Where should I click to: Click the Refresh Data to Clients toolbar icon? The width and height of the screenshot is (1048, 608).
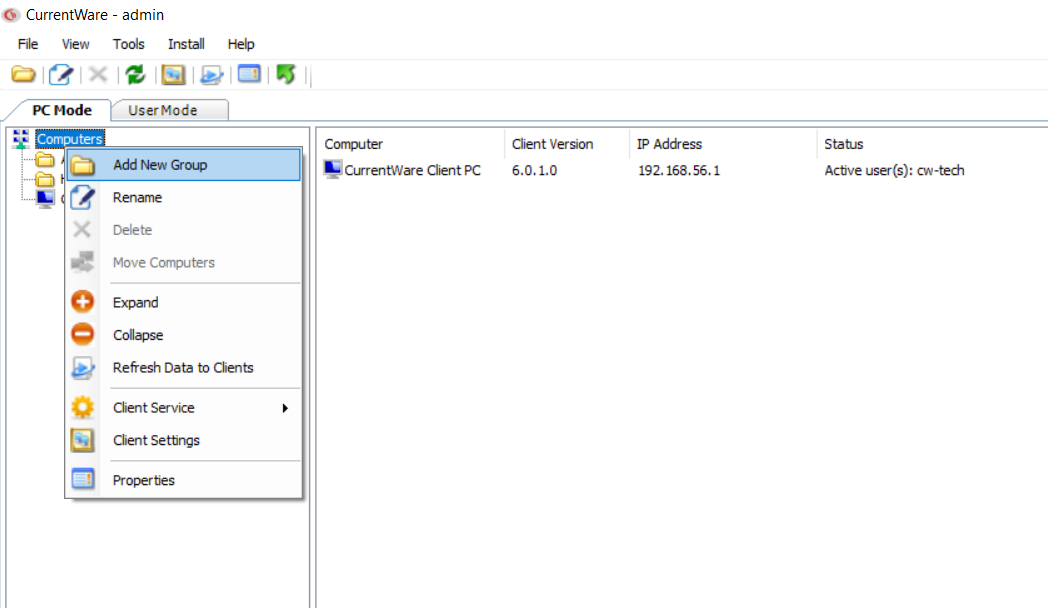pos(211,74)
